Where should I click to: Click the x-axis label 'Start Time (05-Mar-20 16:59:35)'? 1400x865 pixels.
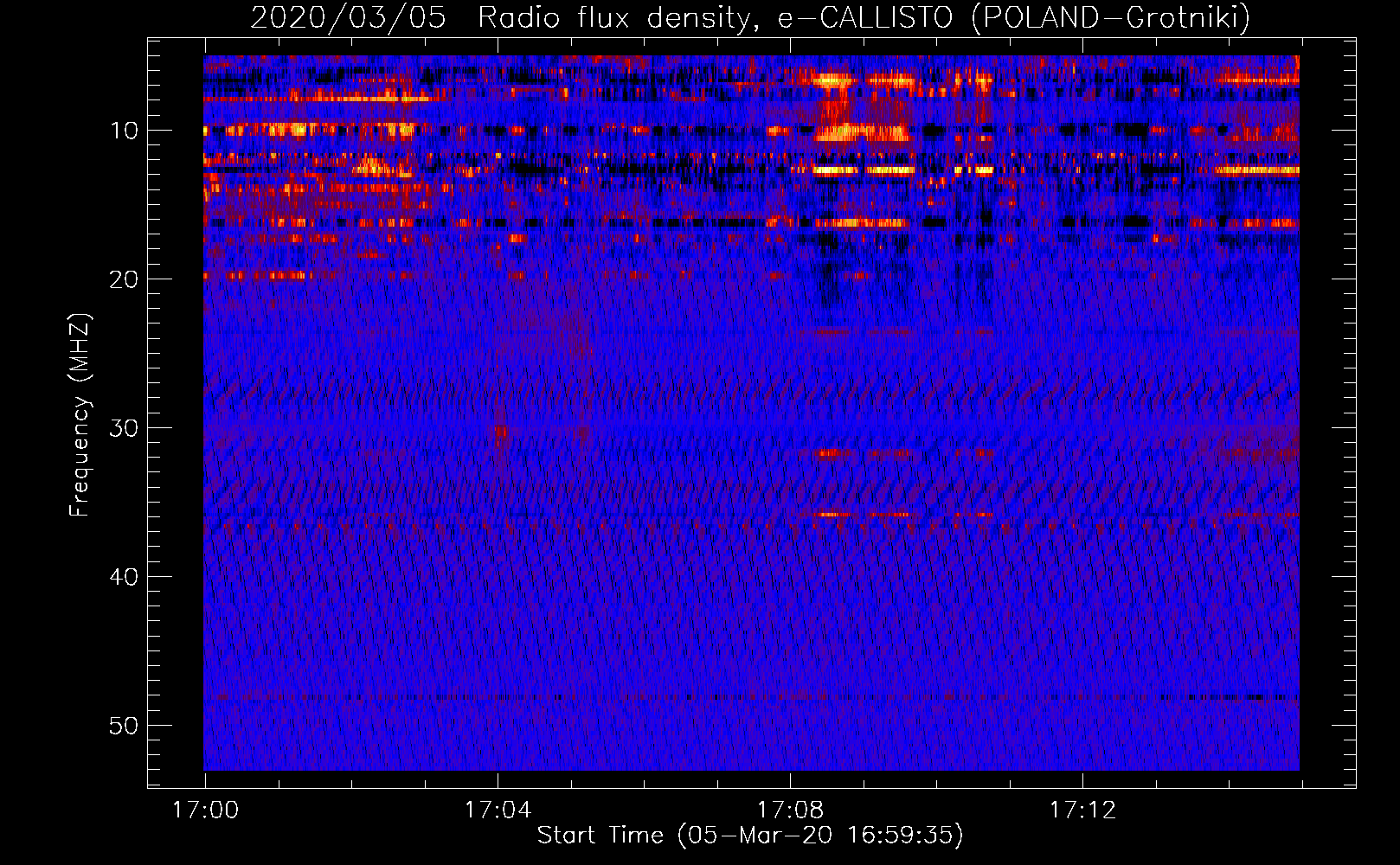[x=750, y=836]
